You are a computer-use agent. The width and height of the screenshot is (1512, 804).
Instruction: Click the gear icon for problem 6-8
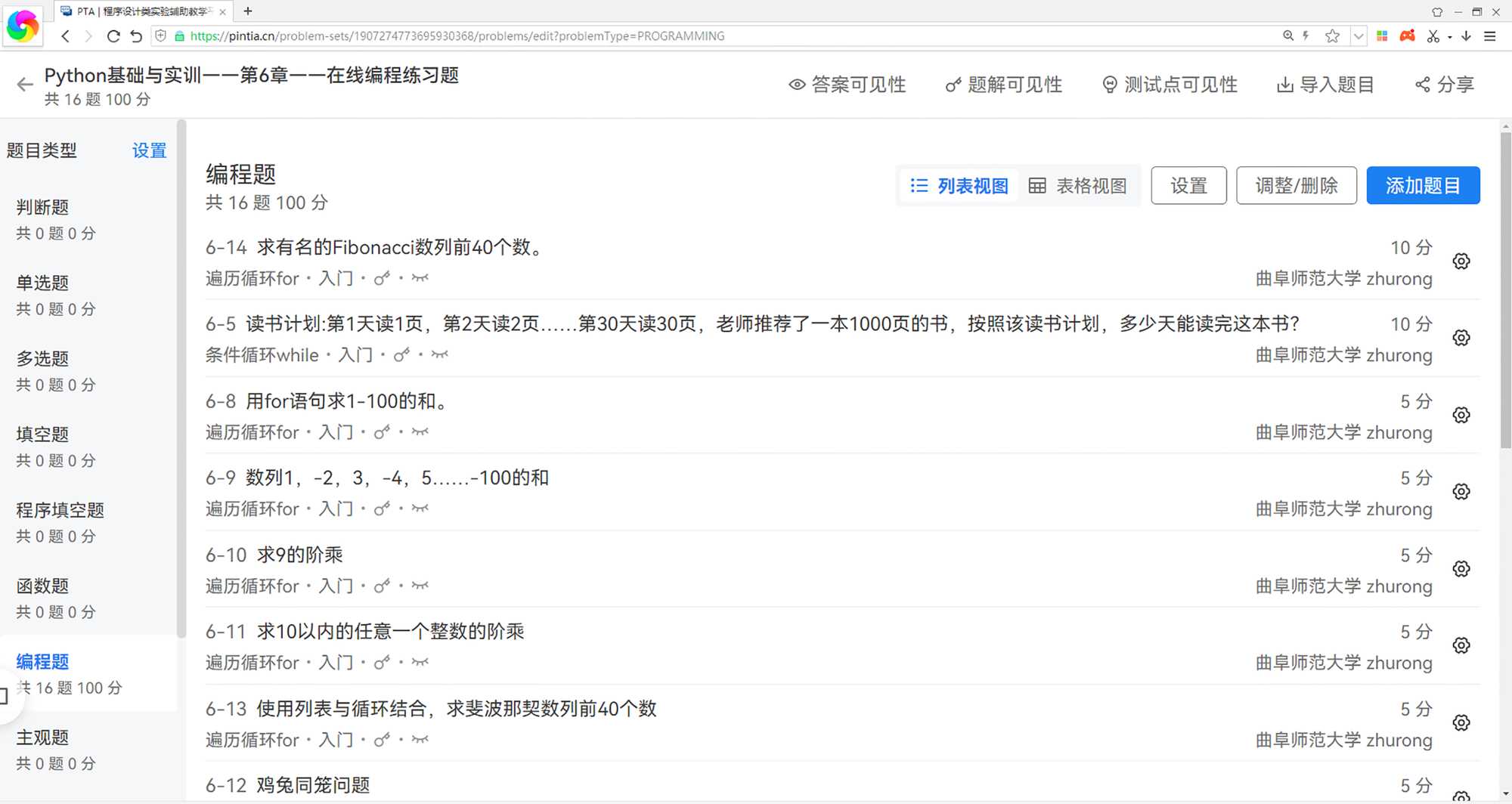1461,415
